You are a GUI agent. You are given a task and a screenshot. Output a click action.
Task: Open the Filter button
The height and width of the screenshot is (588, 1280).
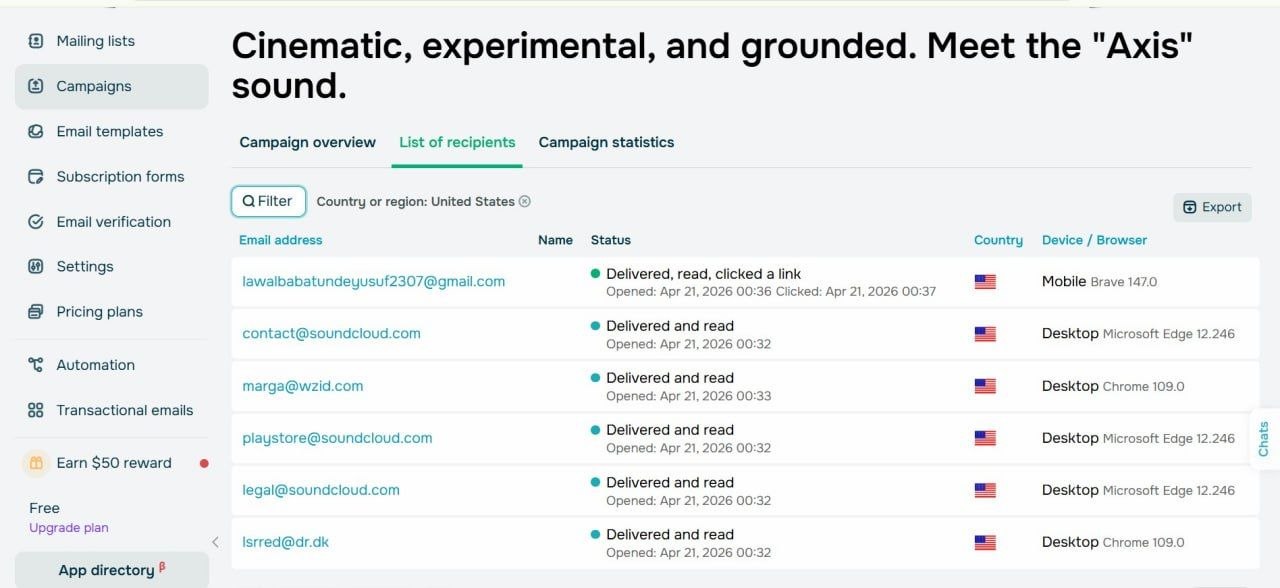coord(268,201)
